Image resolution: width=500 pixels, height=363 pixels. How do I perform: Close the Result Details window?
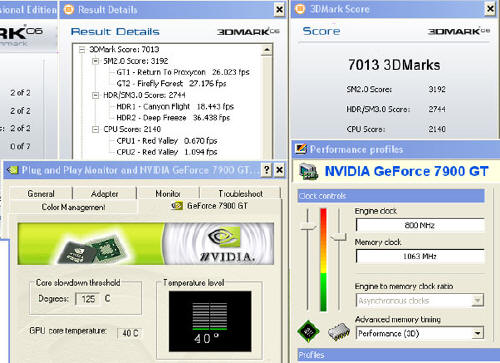[279, 10]
